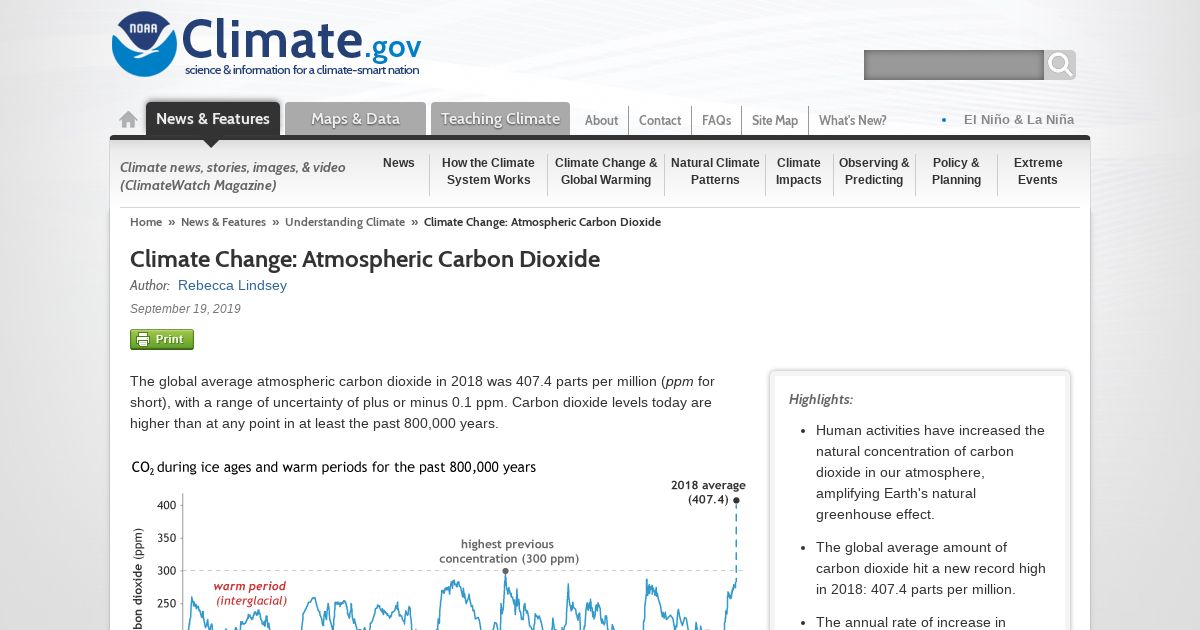Click the CO2 800,000 years chart image
This screenshot has height=630, width=1200.
pyautogui.click(x=440, y=543)
